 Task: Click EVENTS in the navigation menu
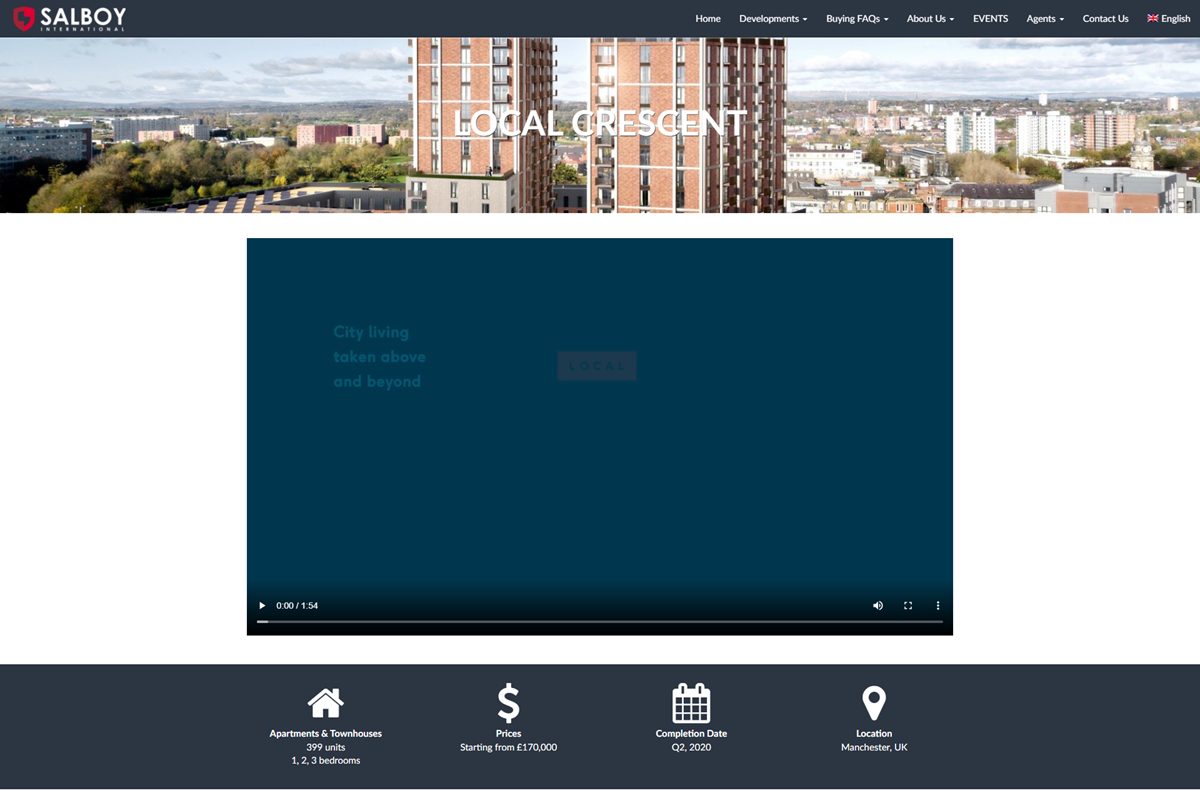pos(990,18)
